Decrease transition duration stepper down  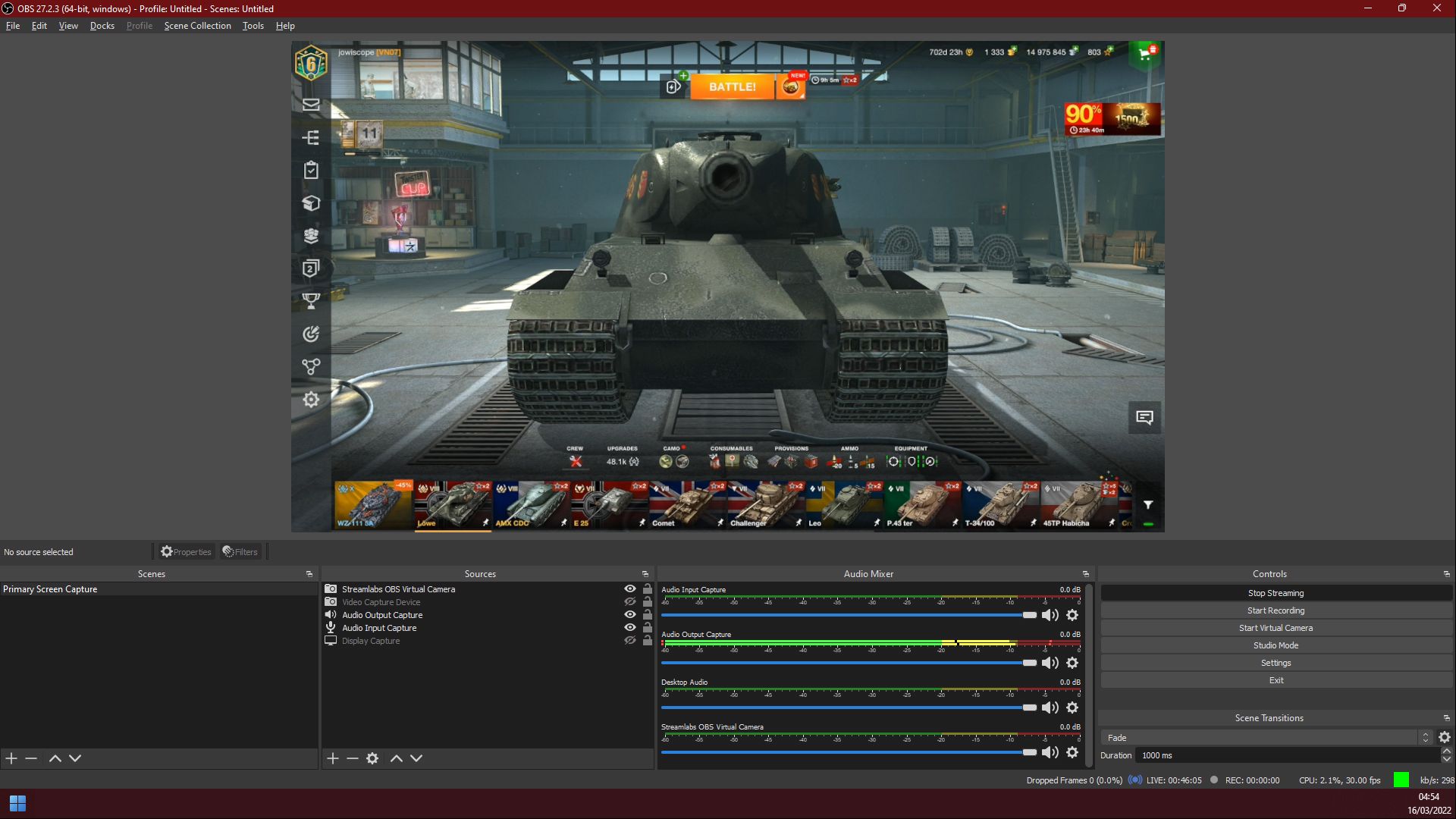tap(1447, 759)
